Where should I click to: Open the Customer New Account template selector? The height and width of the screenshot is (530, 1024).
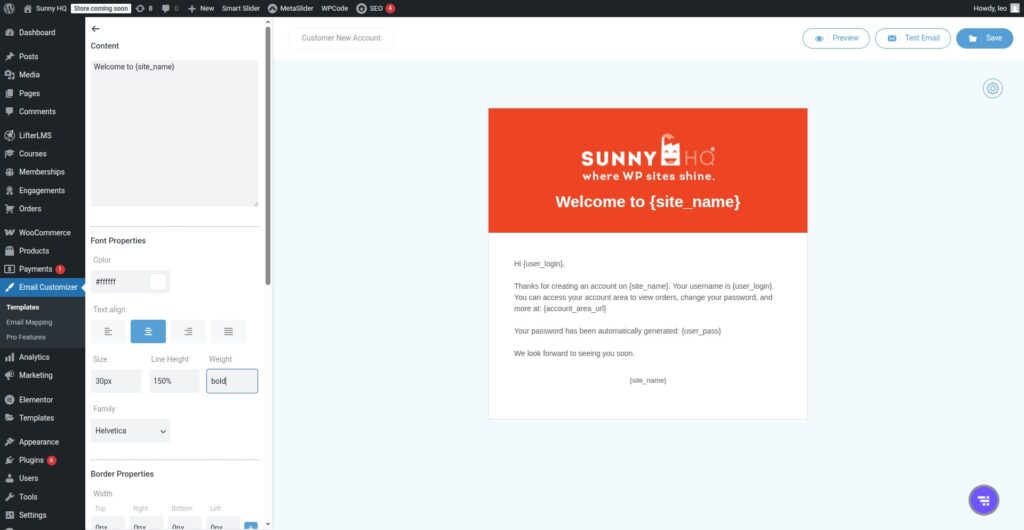coord(341,38)
